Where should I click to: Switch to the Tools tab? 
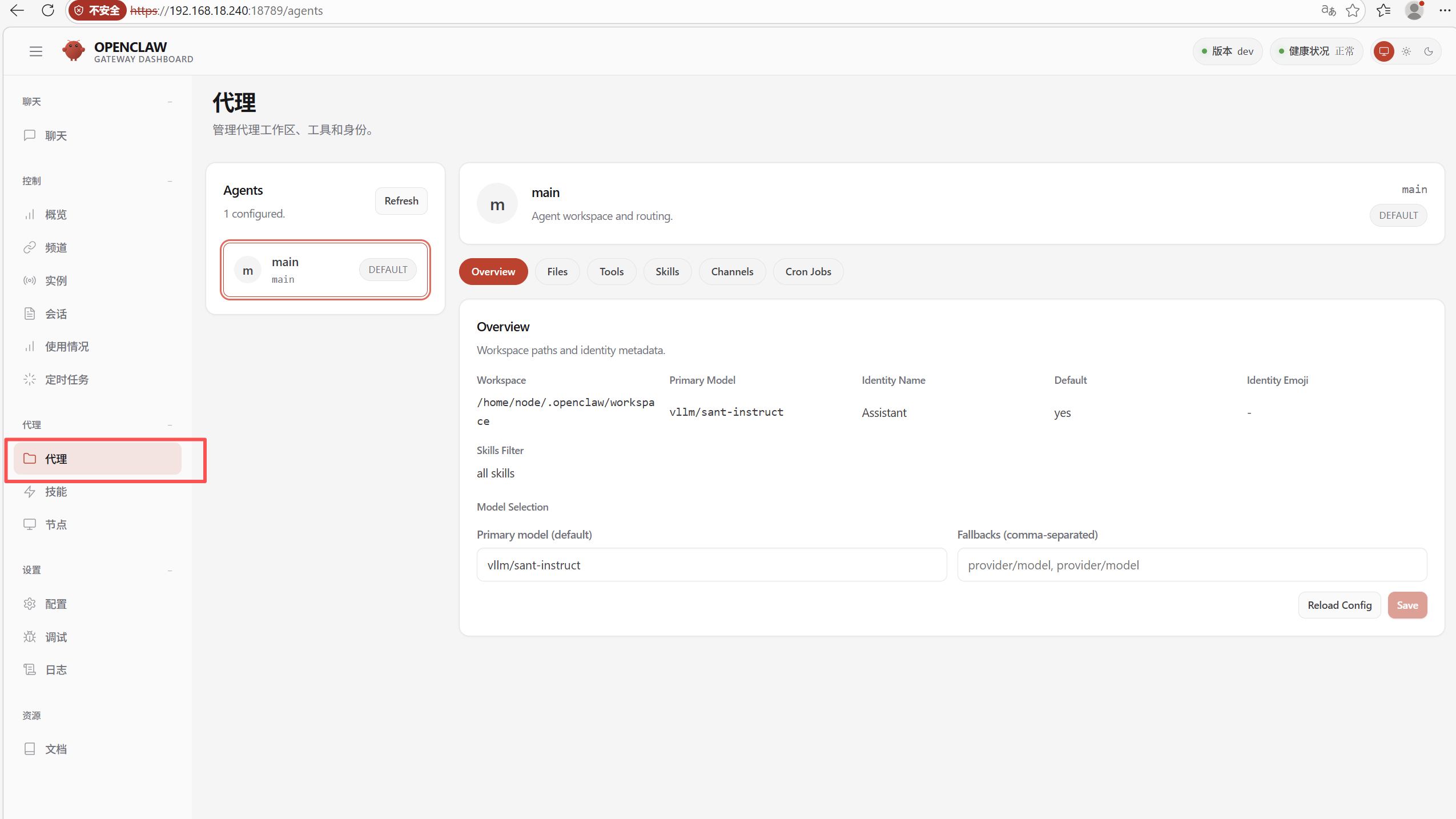point(611,271)
